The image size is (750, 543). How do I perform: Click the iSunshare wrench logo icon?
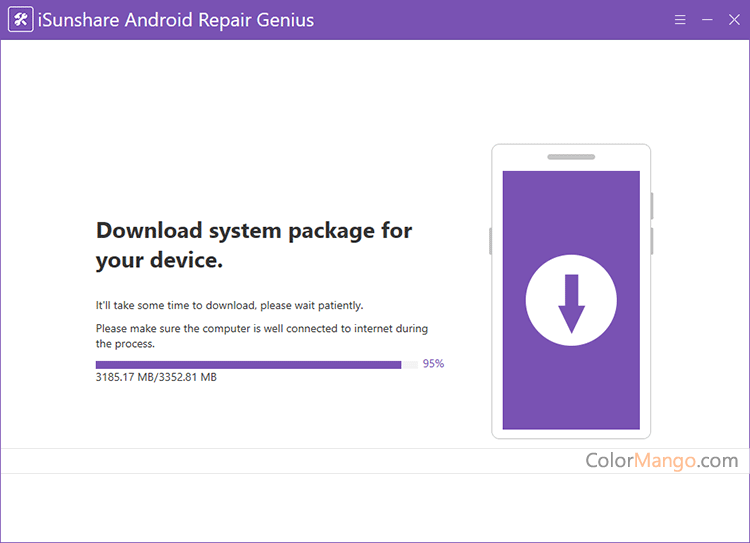coord(20,20)
